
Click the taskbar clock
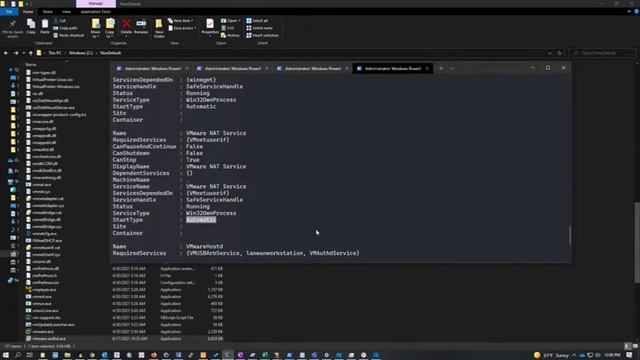point(612,355)
